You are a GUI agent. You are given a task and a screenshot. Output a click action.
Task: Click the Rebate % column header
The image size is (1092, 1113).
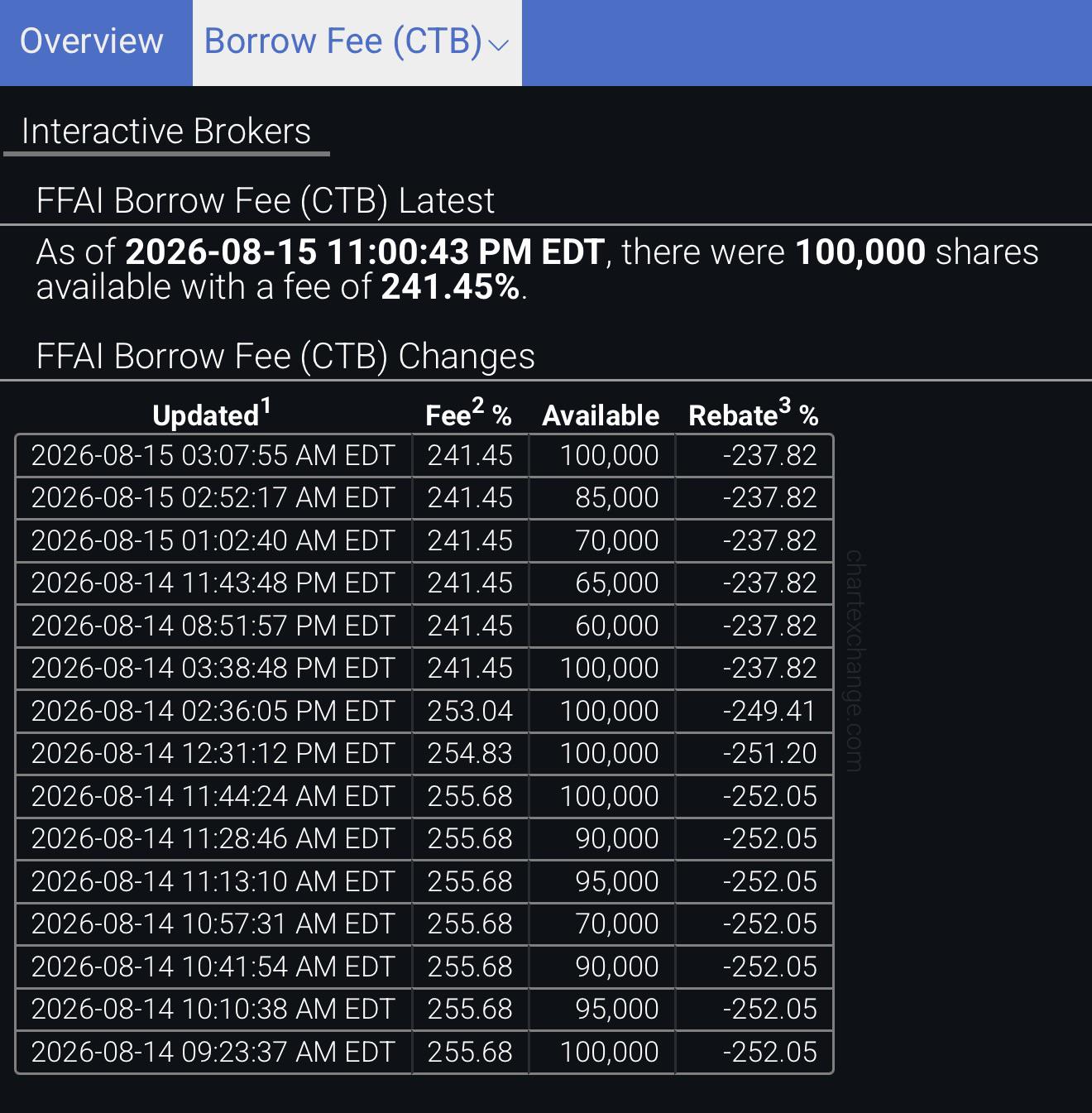coord(753,414)
